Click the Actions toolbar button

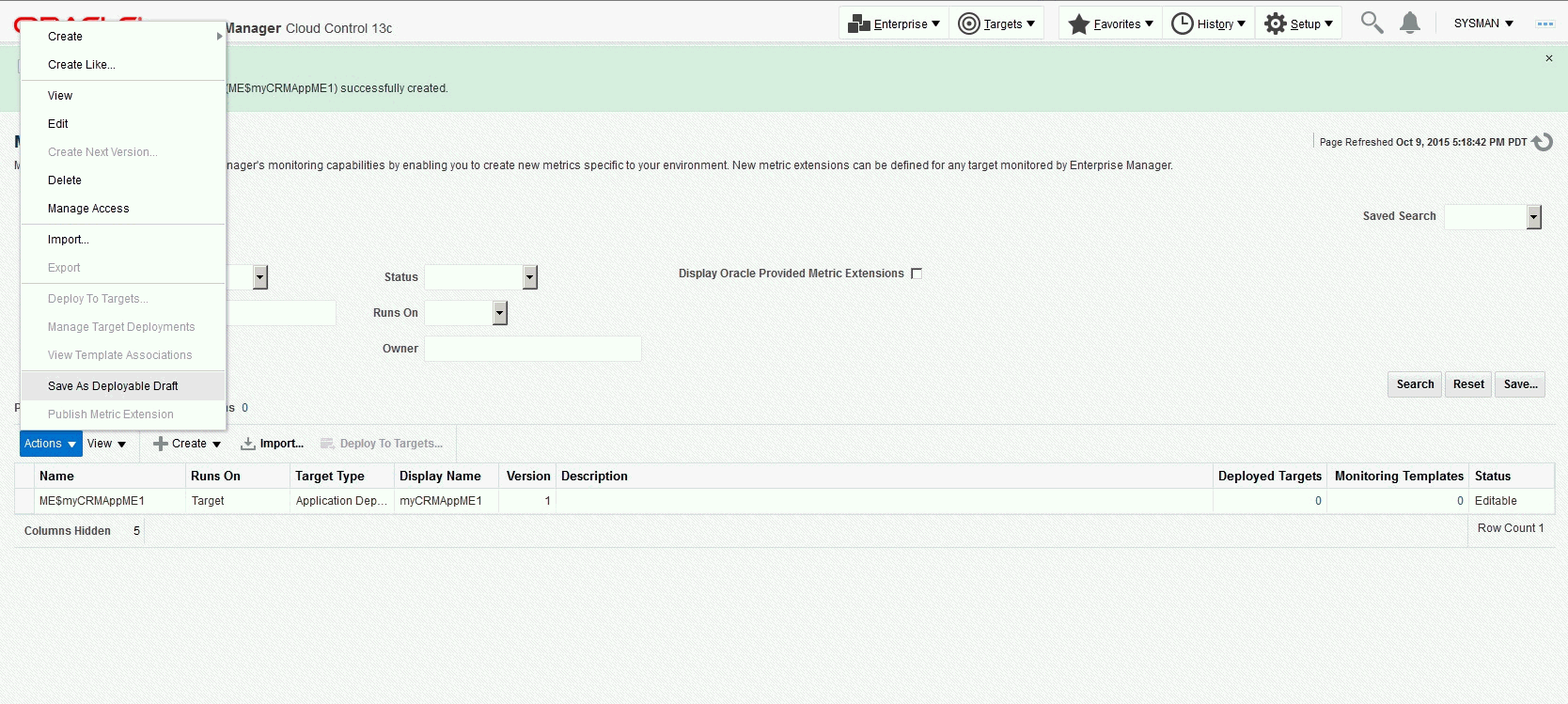tap(51, 444)
